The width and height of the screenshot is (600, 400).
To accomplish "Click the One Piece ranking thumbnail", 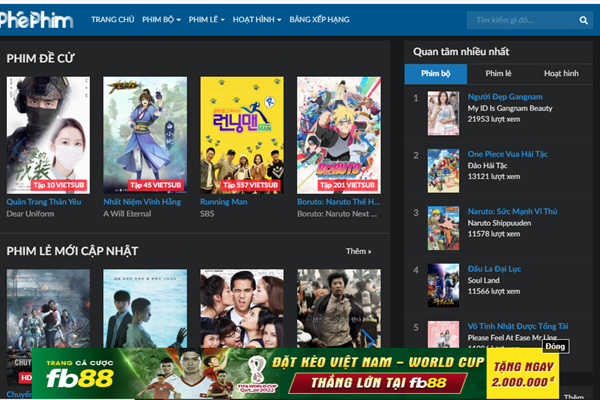I will pyautogui.click(x=443, y=171).
